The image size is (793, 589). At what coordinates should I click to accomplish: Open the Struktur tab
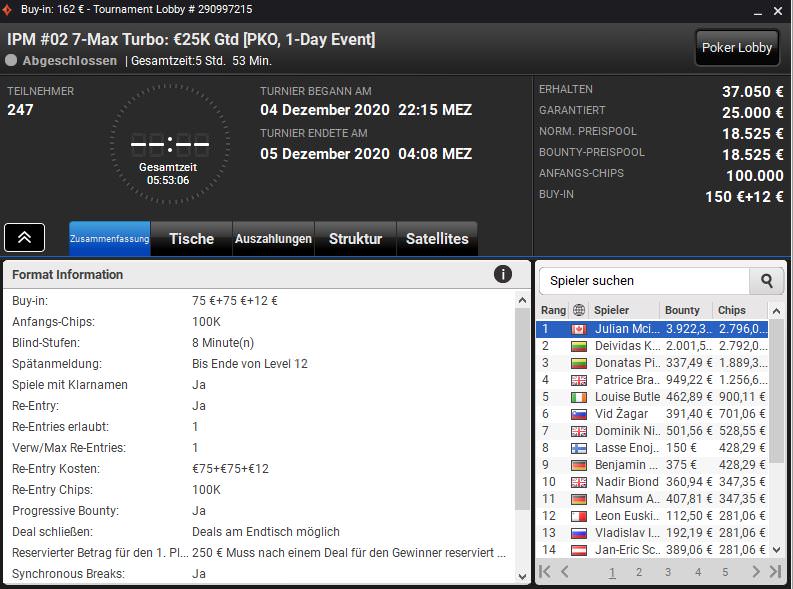coord(355,239)
